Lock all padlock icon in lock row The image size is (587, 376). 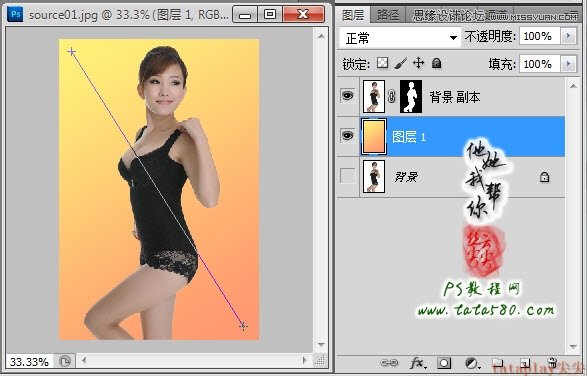coord(436,63)
